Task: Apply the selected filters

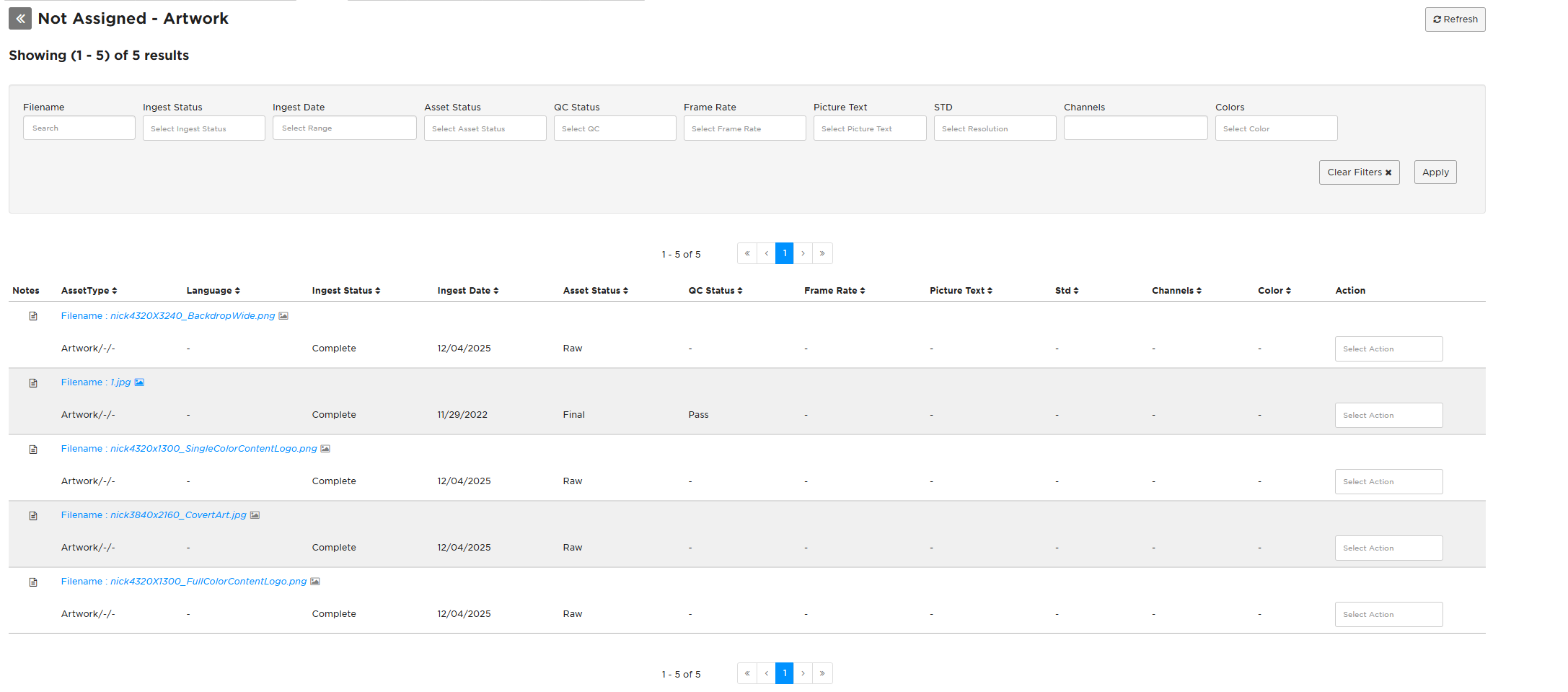Action: pos(1435,172)
